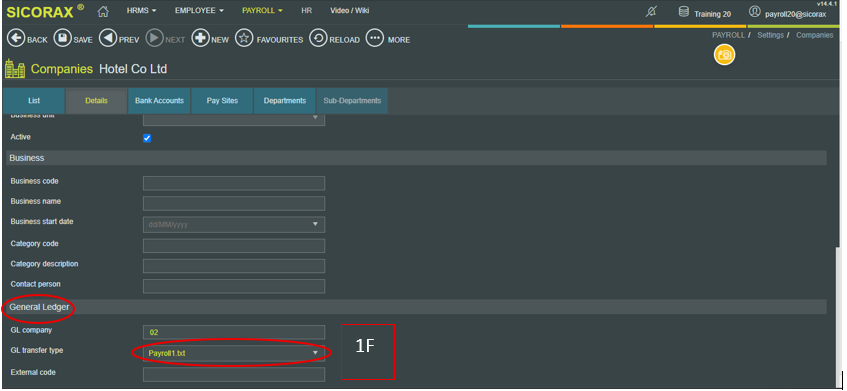Open the MORE options ellipsis icon
Image resolution: width=847 pixels, height=391 pixels.
(375, 38)
